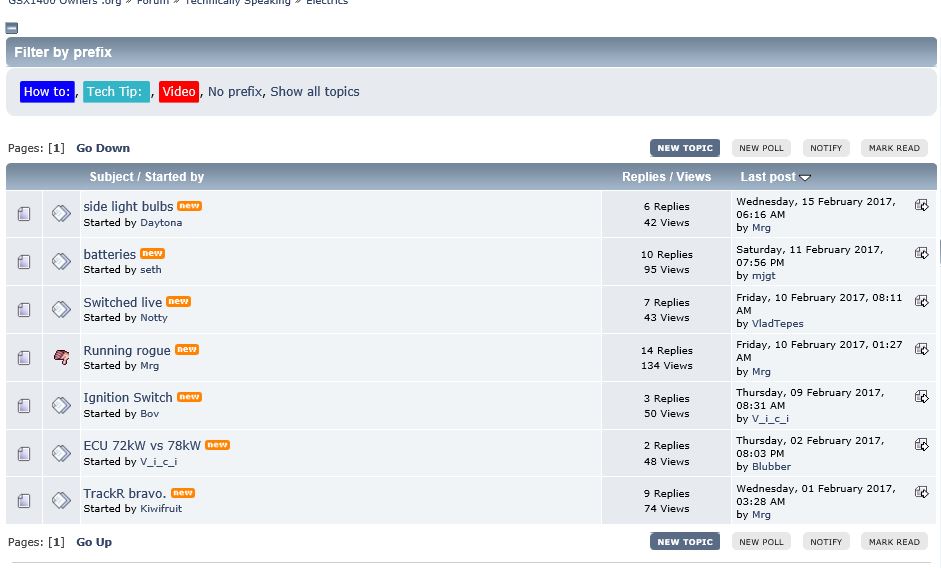Open V_i_c_i profile in ECU topic row
Screen dimensions: 941x568
(x=158, y=462)
